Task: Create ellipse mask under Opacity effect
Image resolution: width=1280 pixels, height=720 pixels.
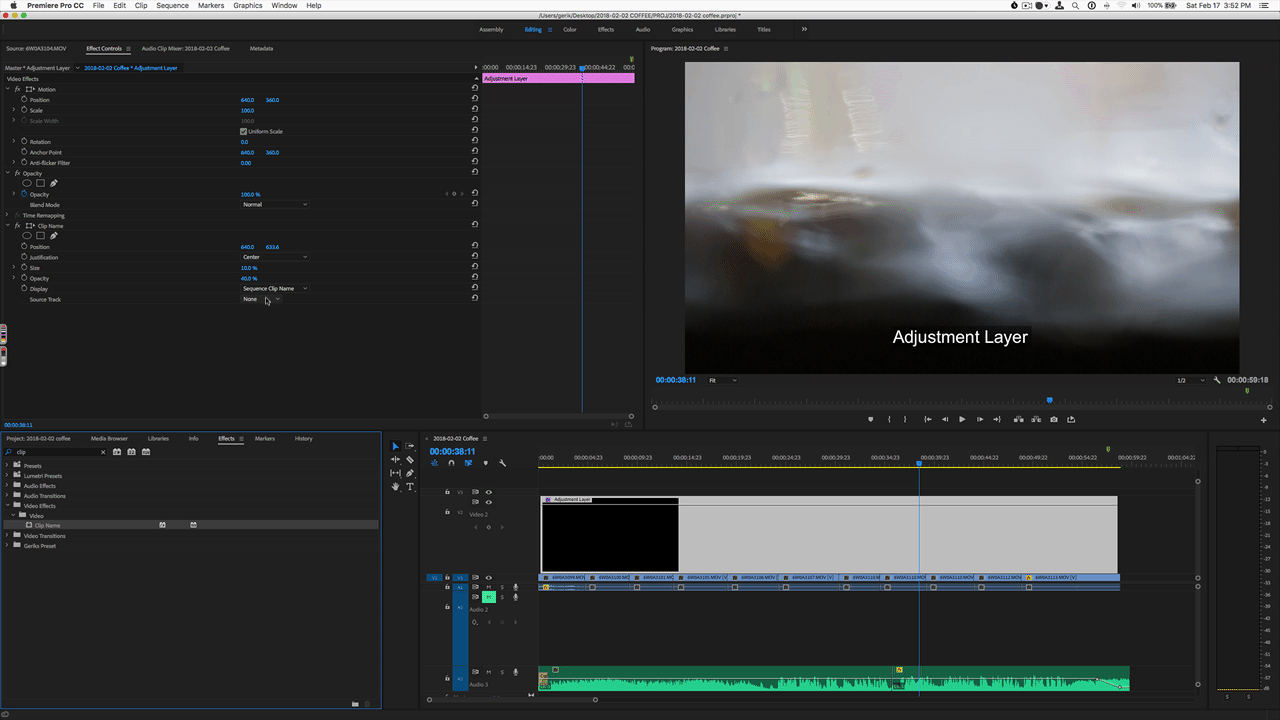Action: tap(28, 183)
